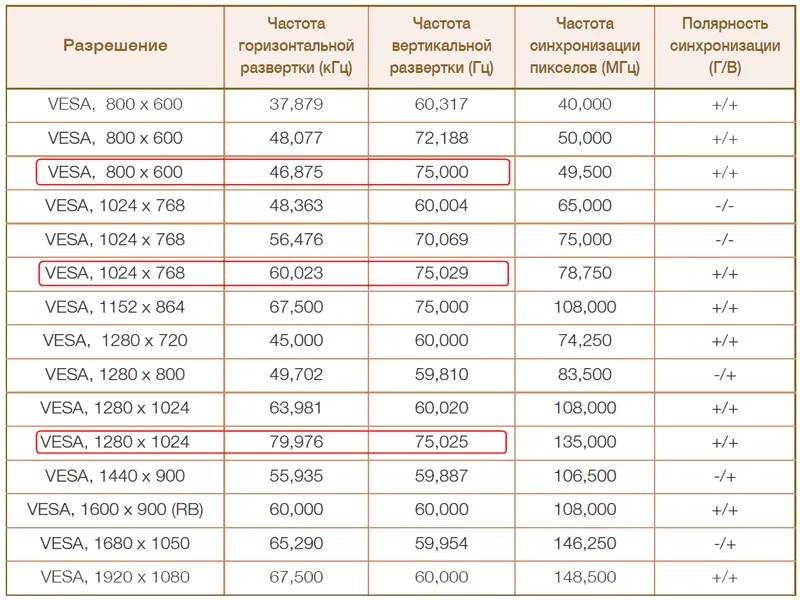Select the highlighted 46,875 value

point(296,172)
